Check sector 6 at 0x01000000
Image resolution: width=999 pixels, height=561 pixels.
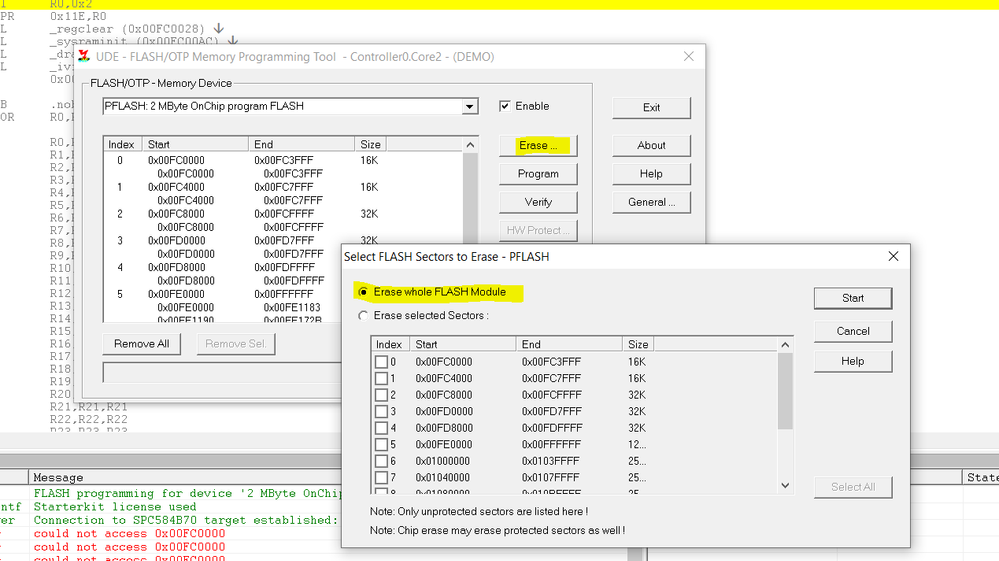(x=381, y=461)
